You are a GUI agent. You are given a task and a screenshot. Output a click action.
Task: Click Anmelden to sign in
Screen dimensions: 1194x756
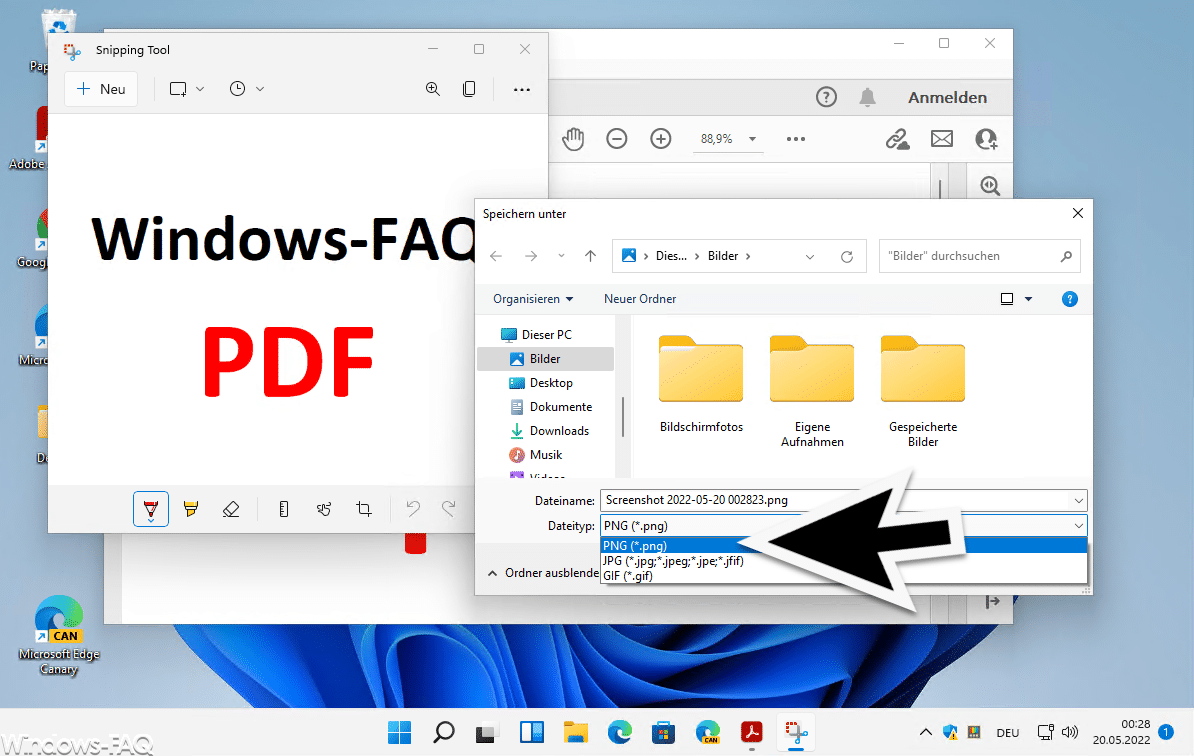tap(947, 97)
